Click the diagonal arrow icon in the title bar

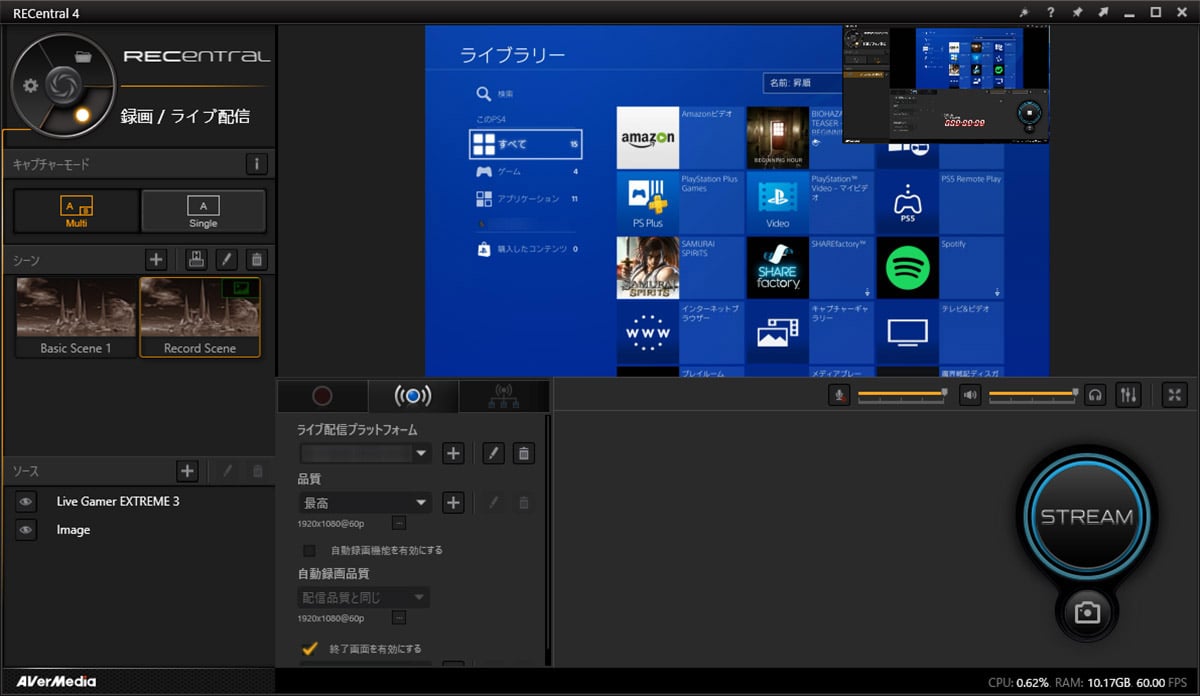[x=1103, y=12]
